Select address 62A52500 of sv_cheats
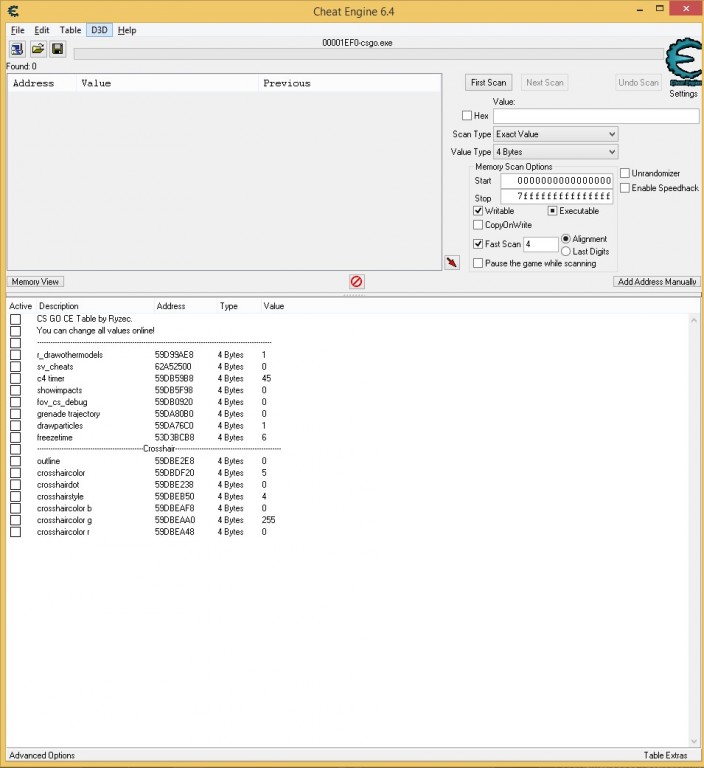This screenshot has height=768, width=704. (173, 366)
